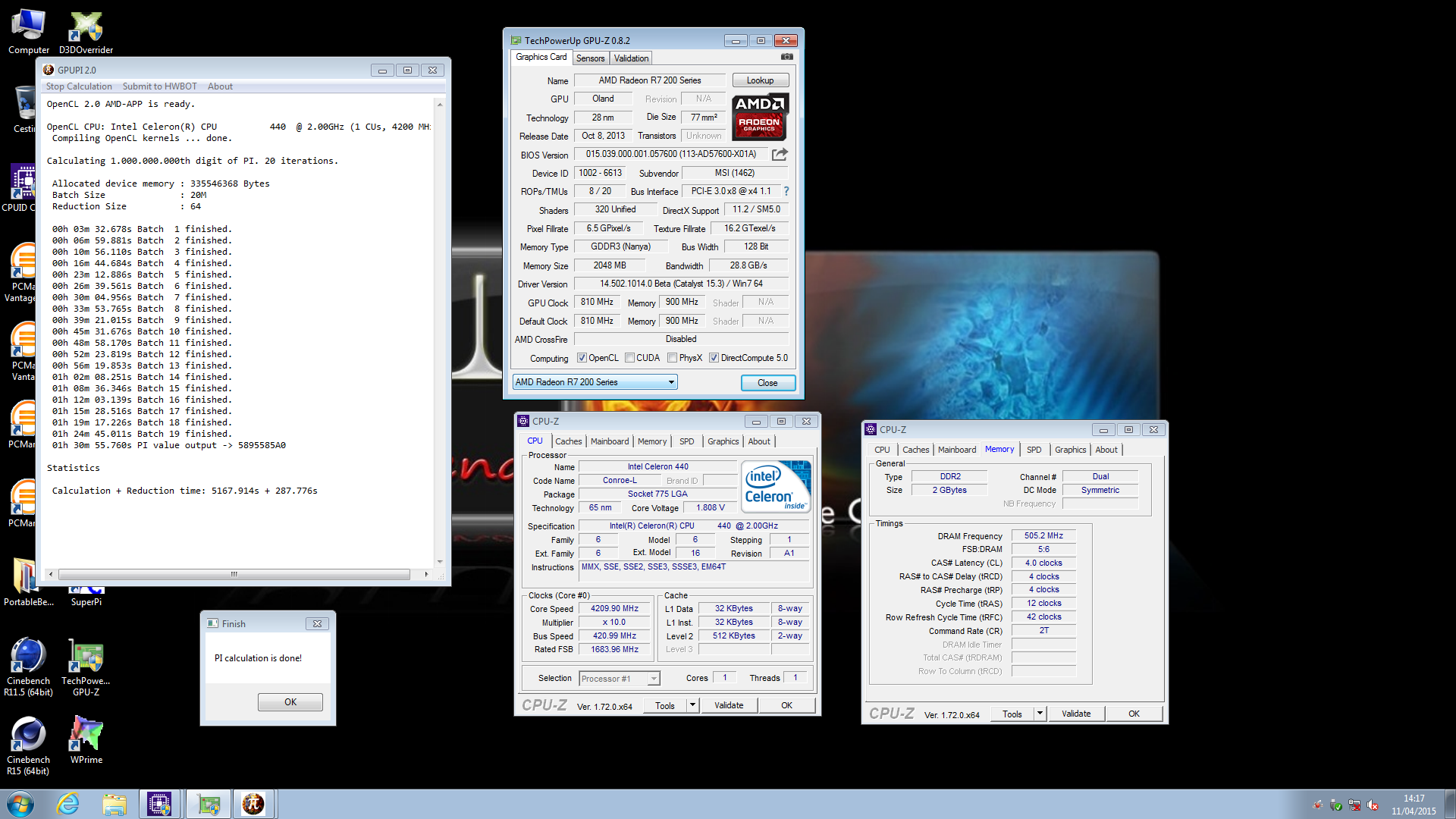Click the taskbar clock showing 14:17
Image resolution: width=1456 pixels, height=819 pixels.
pos(1414,805)
